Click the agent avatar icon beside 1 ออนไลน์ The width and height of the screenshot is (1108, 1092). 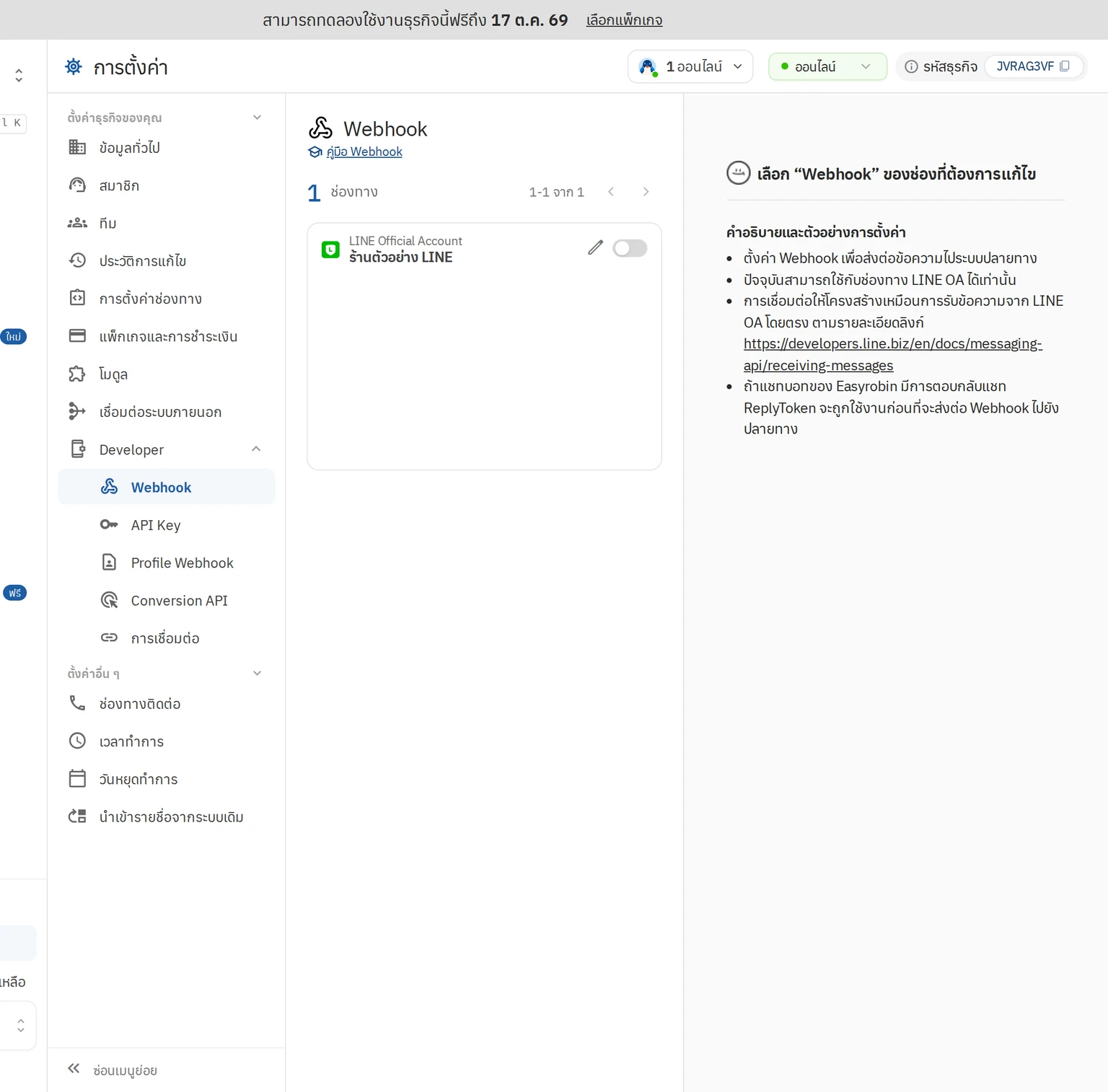648,67
